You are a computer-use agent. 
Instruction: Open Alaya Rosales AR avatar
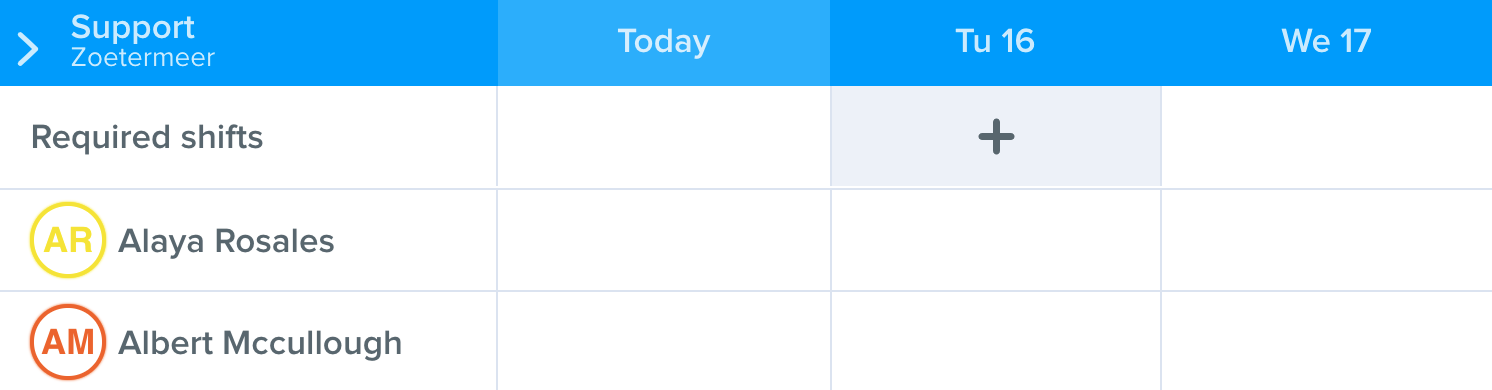[68, 240]
